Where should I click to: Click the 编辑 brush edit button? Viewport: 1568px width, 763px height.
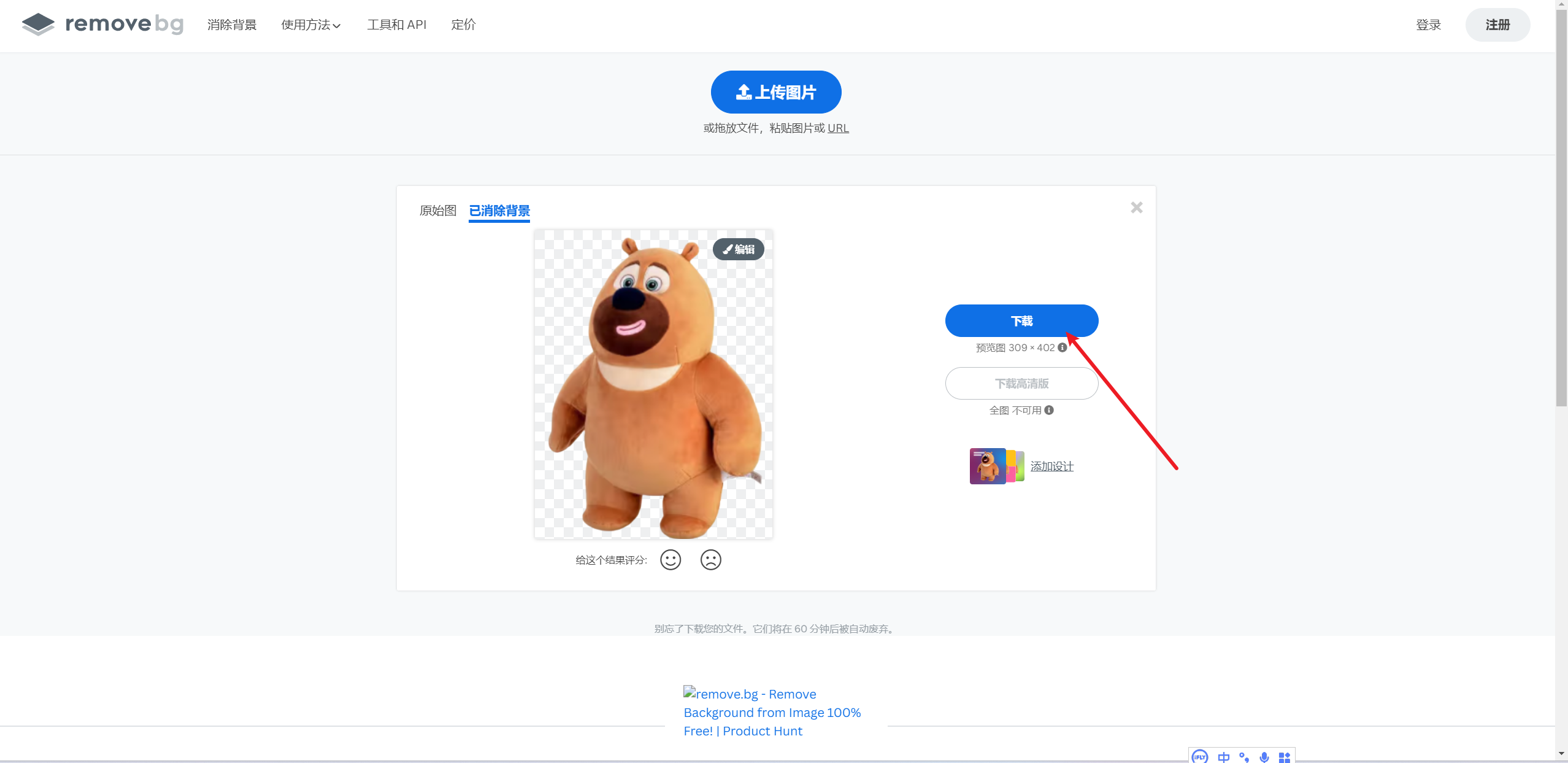[x=739, y=249]
